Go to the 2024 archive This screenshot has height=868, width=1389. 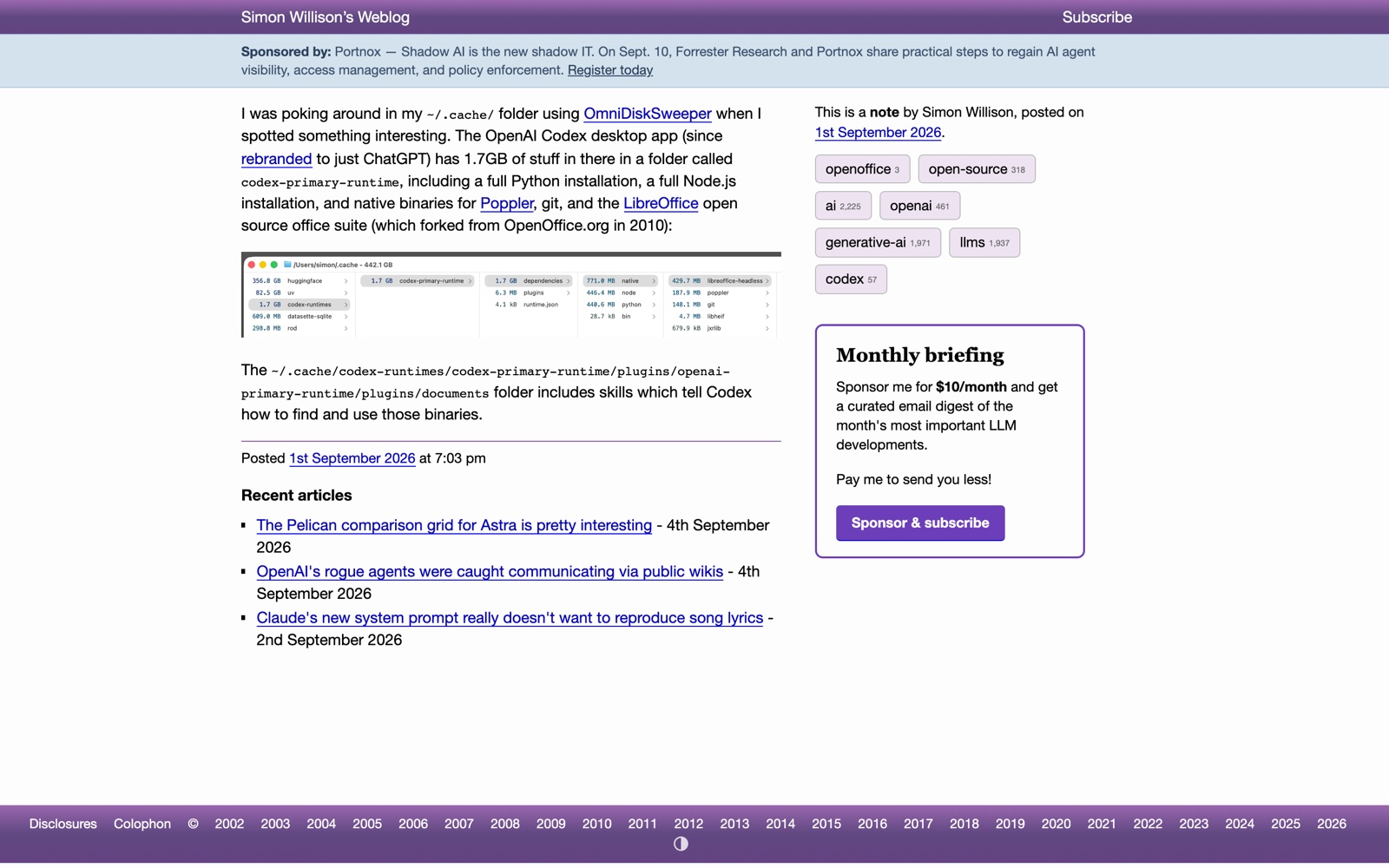pos(1240,824)
